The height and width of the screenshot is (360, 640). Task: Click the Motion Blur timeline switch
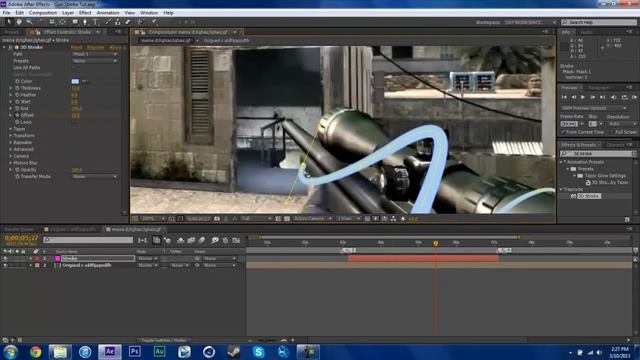202,240
